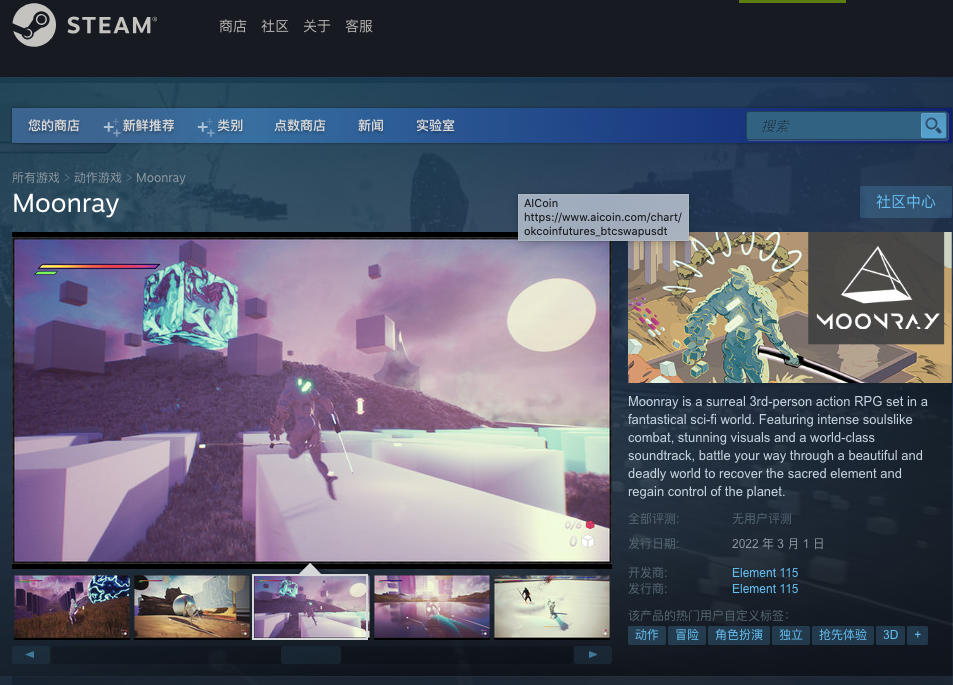
Task: Click the Steam logo icon
Action: pyautogui.click(x=34, y=25)
